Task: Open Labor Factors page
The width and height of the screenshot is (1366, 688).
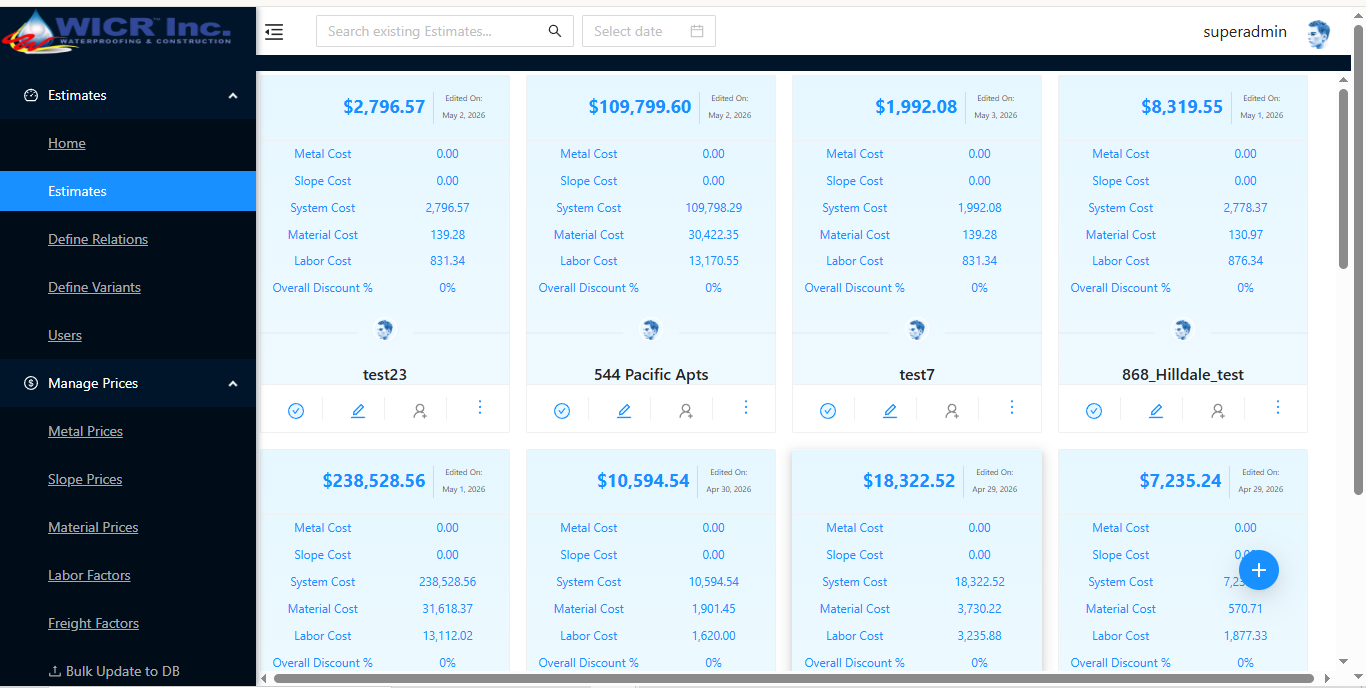Action: click(x=89, y=575)
